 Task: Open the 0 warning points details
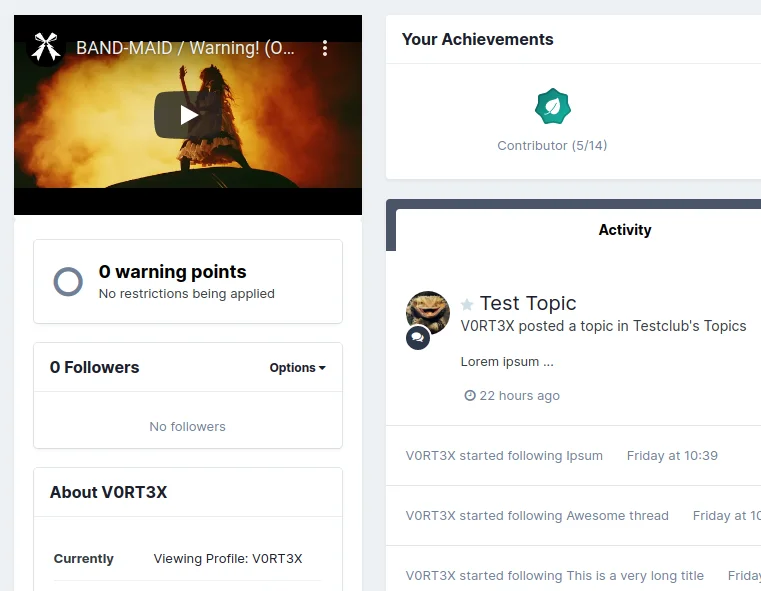pyautogui.click(x=172, y=272)
